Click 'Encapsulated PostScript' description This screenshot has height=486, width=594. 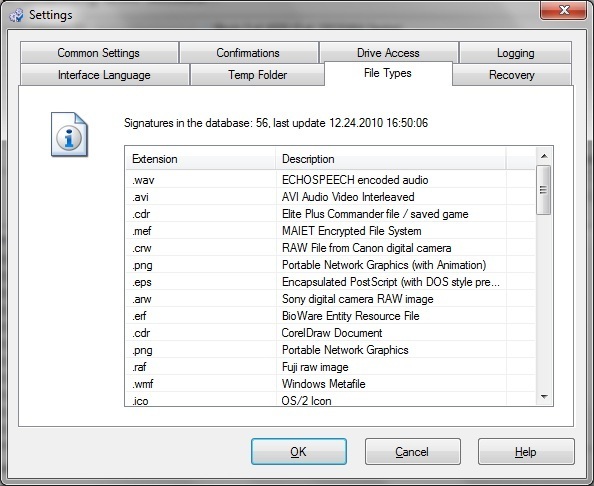click(391, 282)
